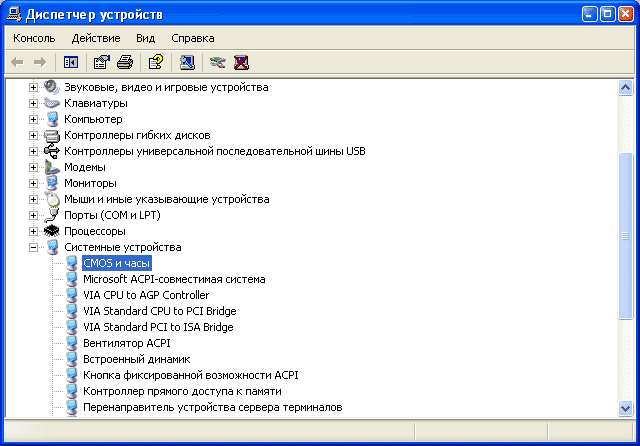Select Встроенный динамик device

tap(136, 359)
